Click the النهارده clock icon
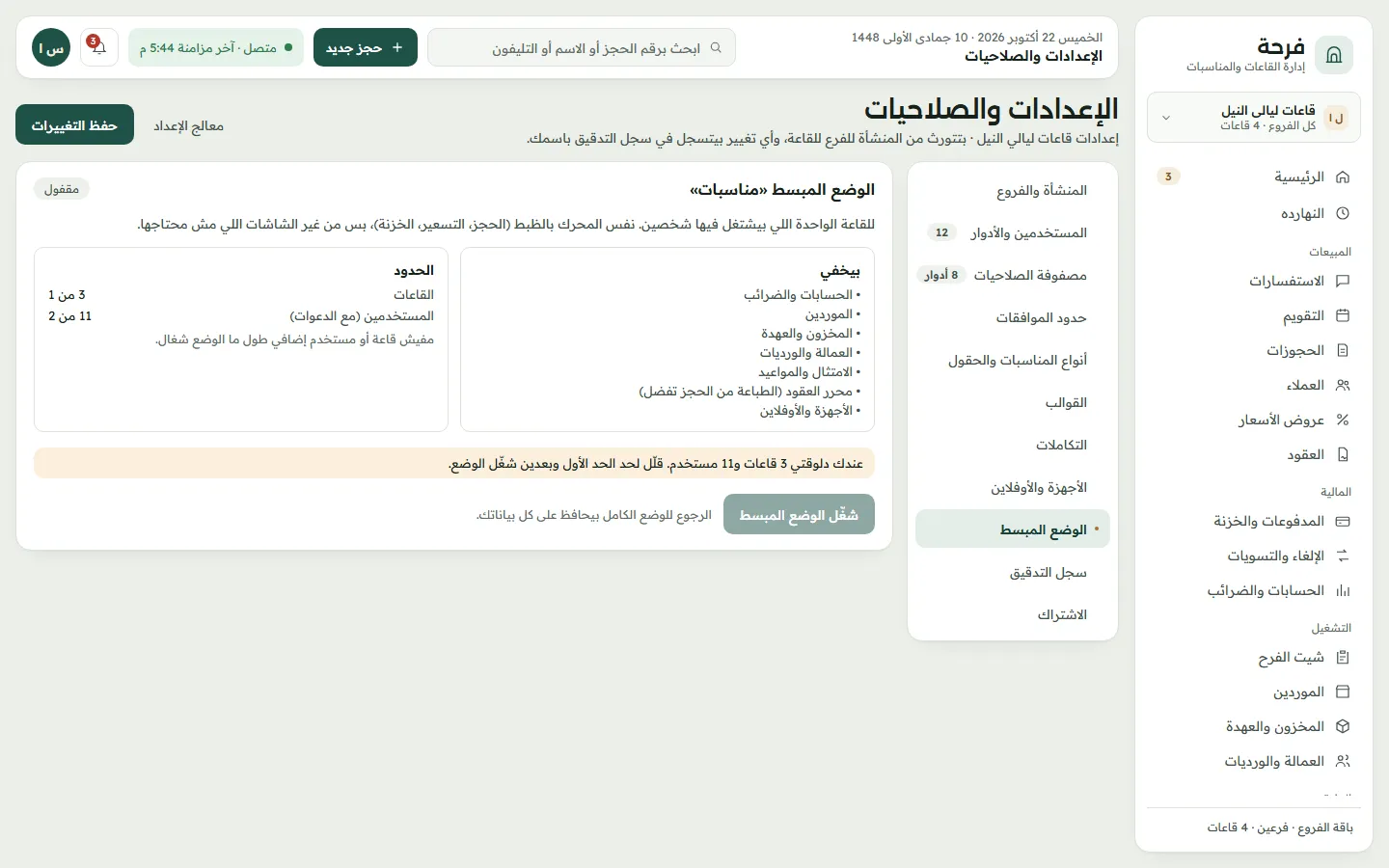Viewport: 1389px width, 868px height. tap(1343, 213)
